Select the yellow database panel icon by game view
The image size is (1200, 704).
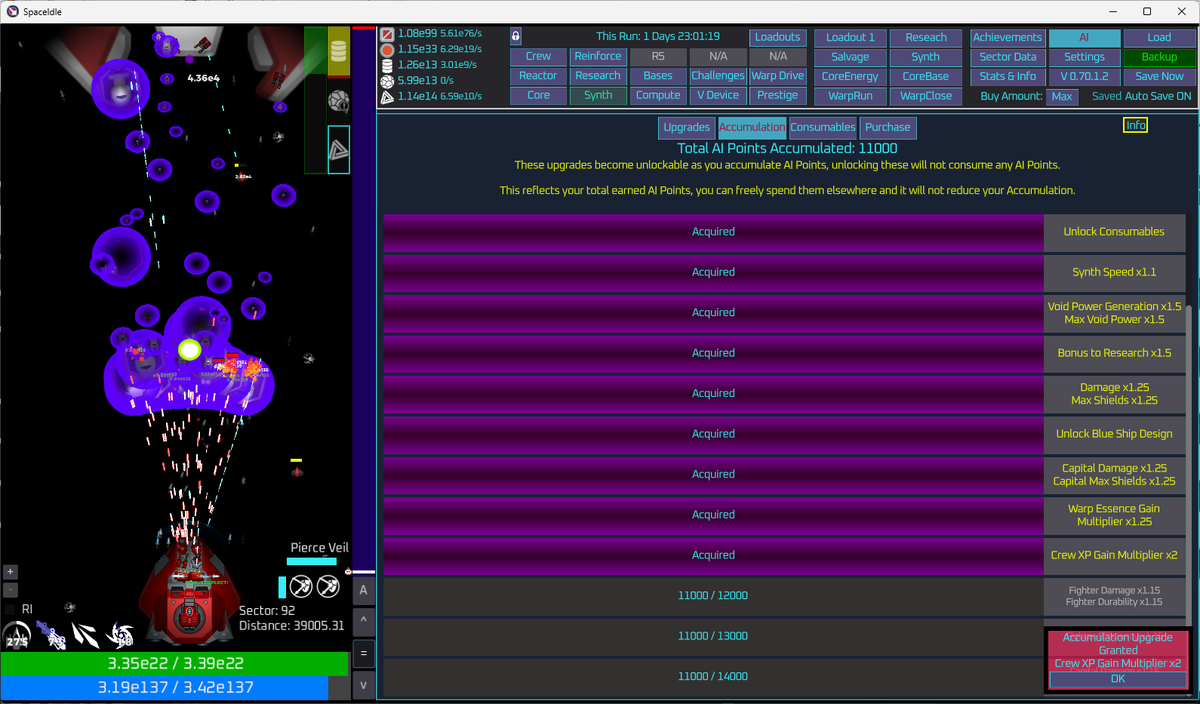339,52
